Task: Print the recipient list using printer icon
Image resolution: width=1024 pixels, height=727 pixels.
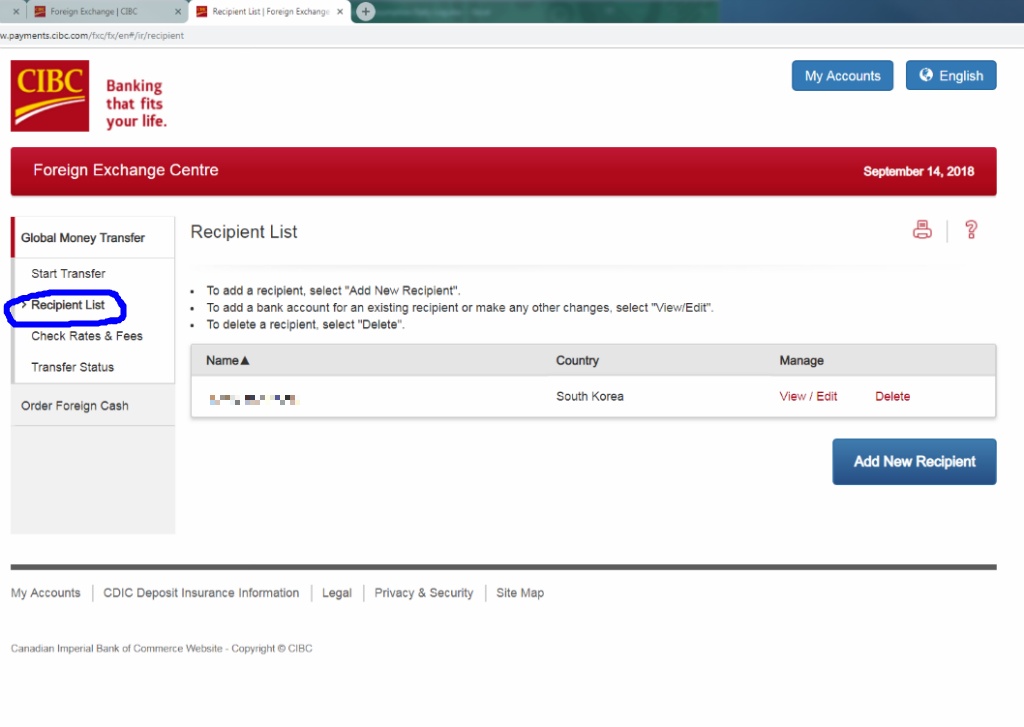Action: click(x=922, y=230)
